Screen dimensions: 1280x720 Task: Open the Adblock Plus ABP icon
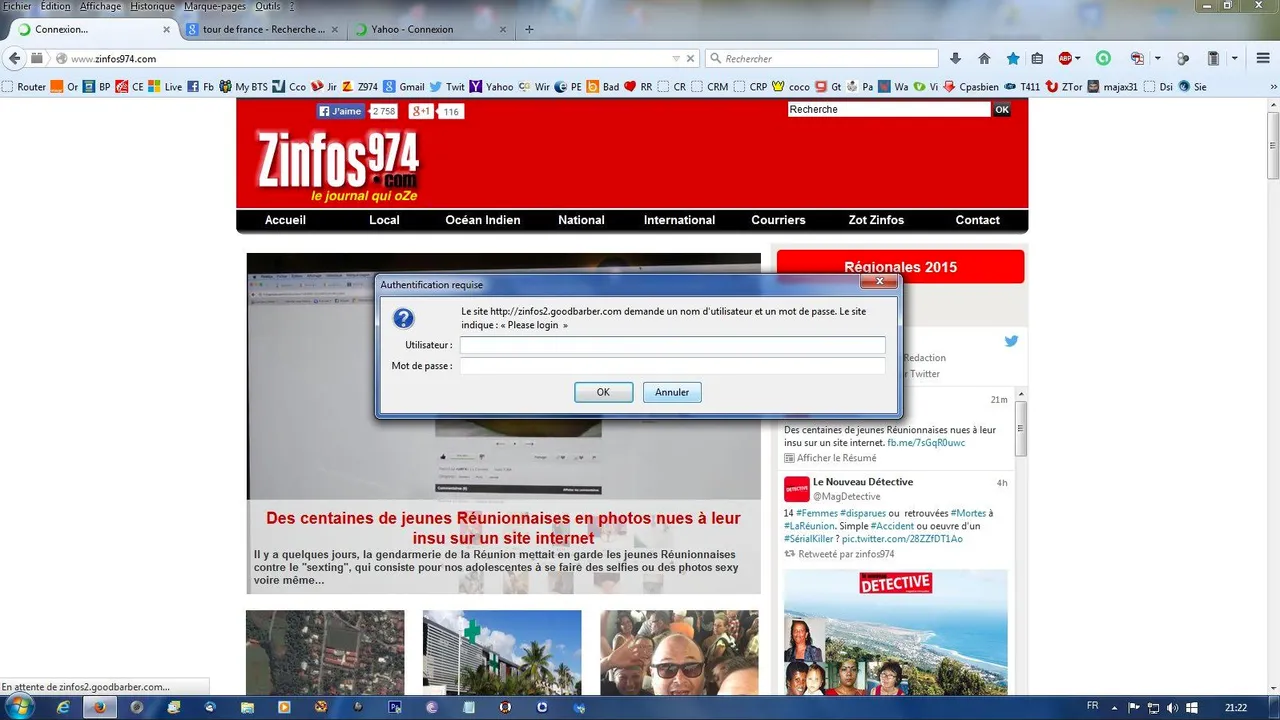click(1066, 58)
